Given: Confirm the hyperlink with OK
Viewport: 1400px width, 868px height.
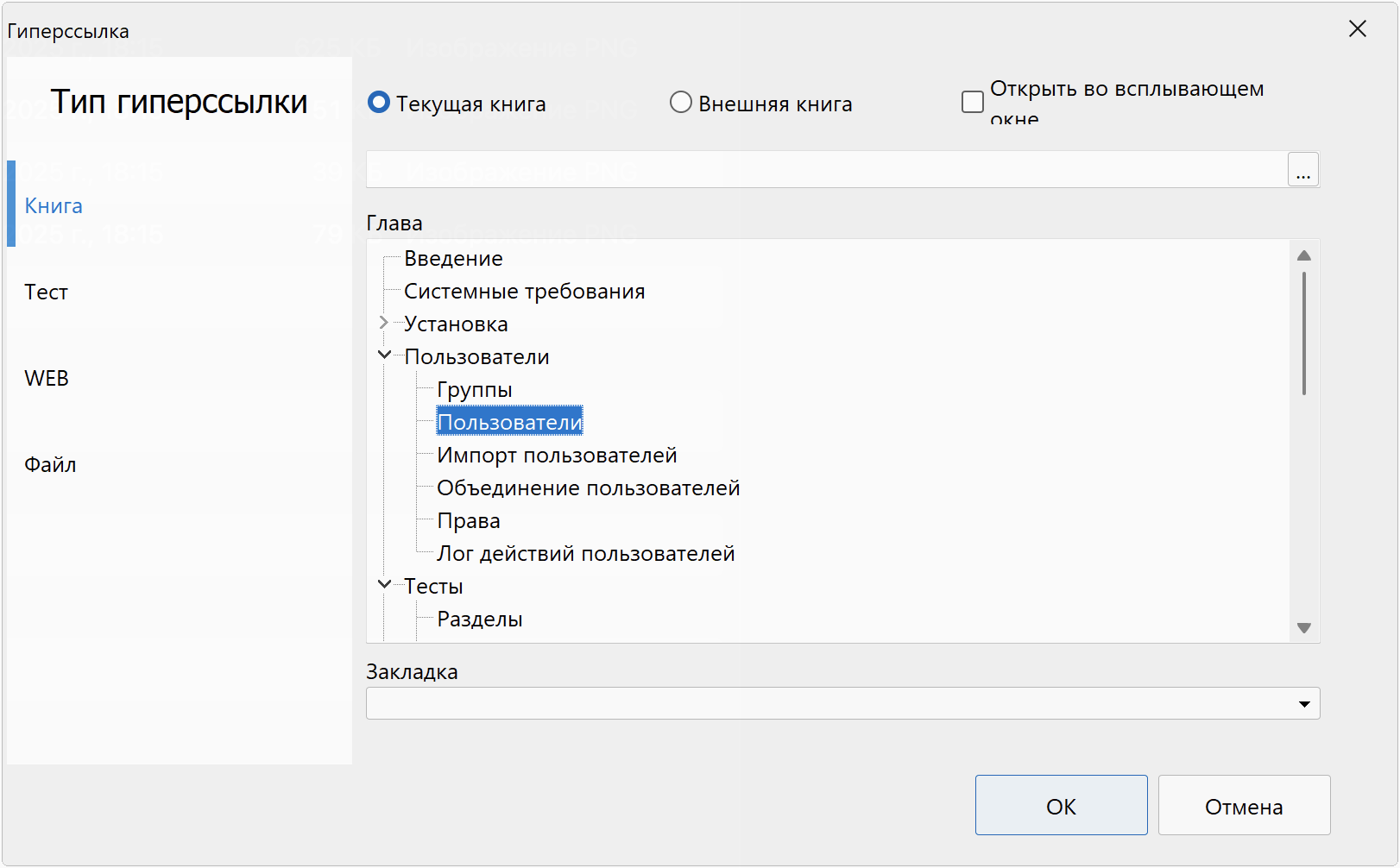Looking at the screenshot, I should click(x=1061, y=806).
